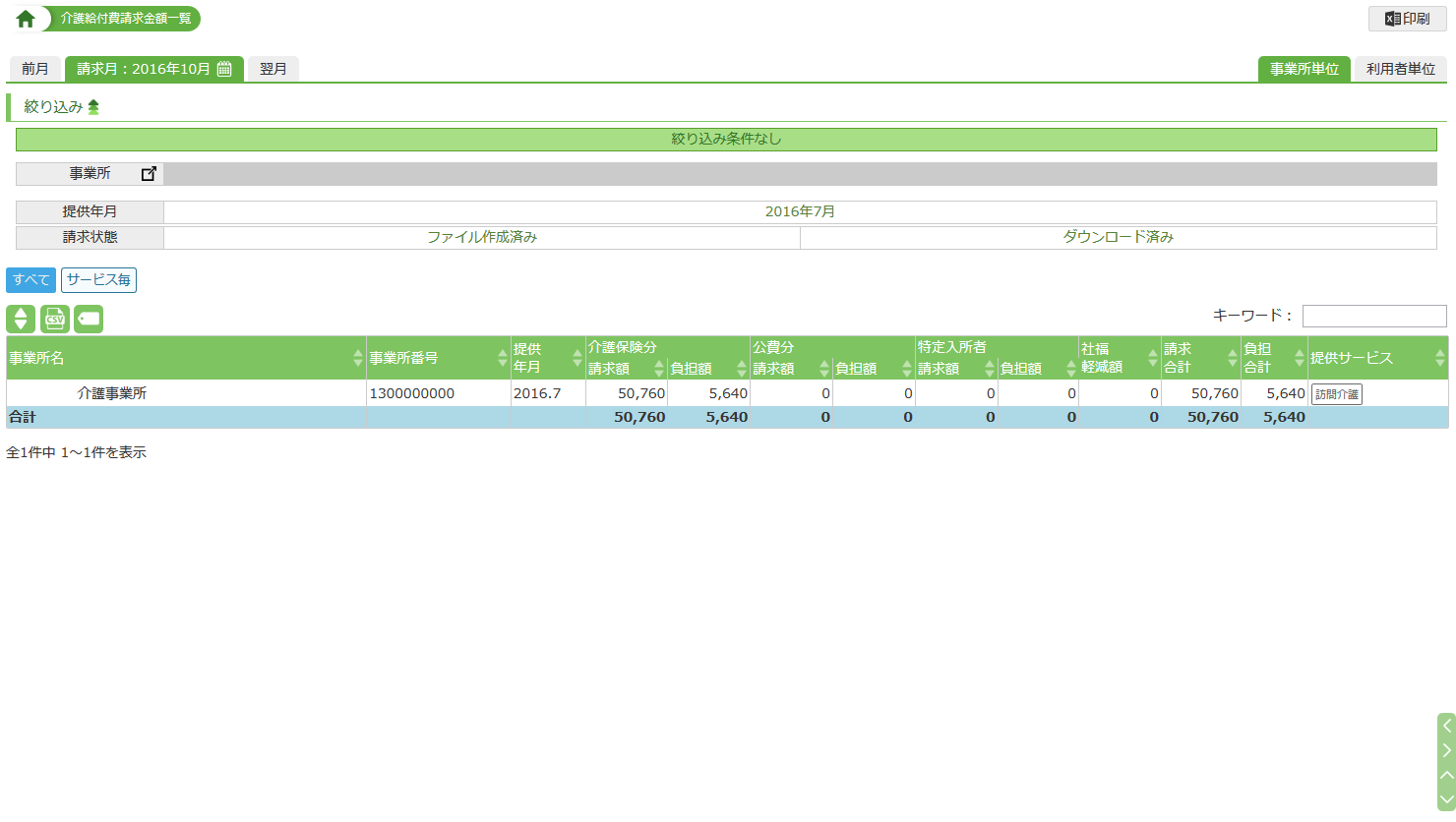Click the 印刷 print button
Screen dimensions: 1456x822
[1407, 19]
